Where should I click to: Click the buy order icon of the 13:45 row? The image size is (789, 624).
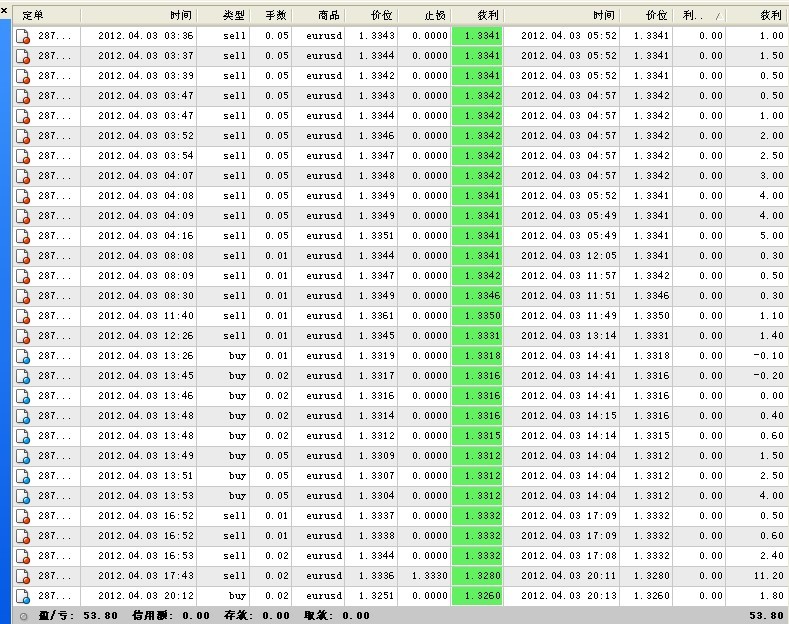tap(23, 376)
